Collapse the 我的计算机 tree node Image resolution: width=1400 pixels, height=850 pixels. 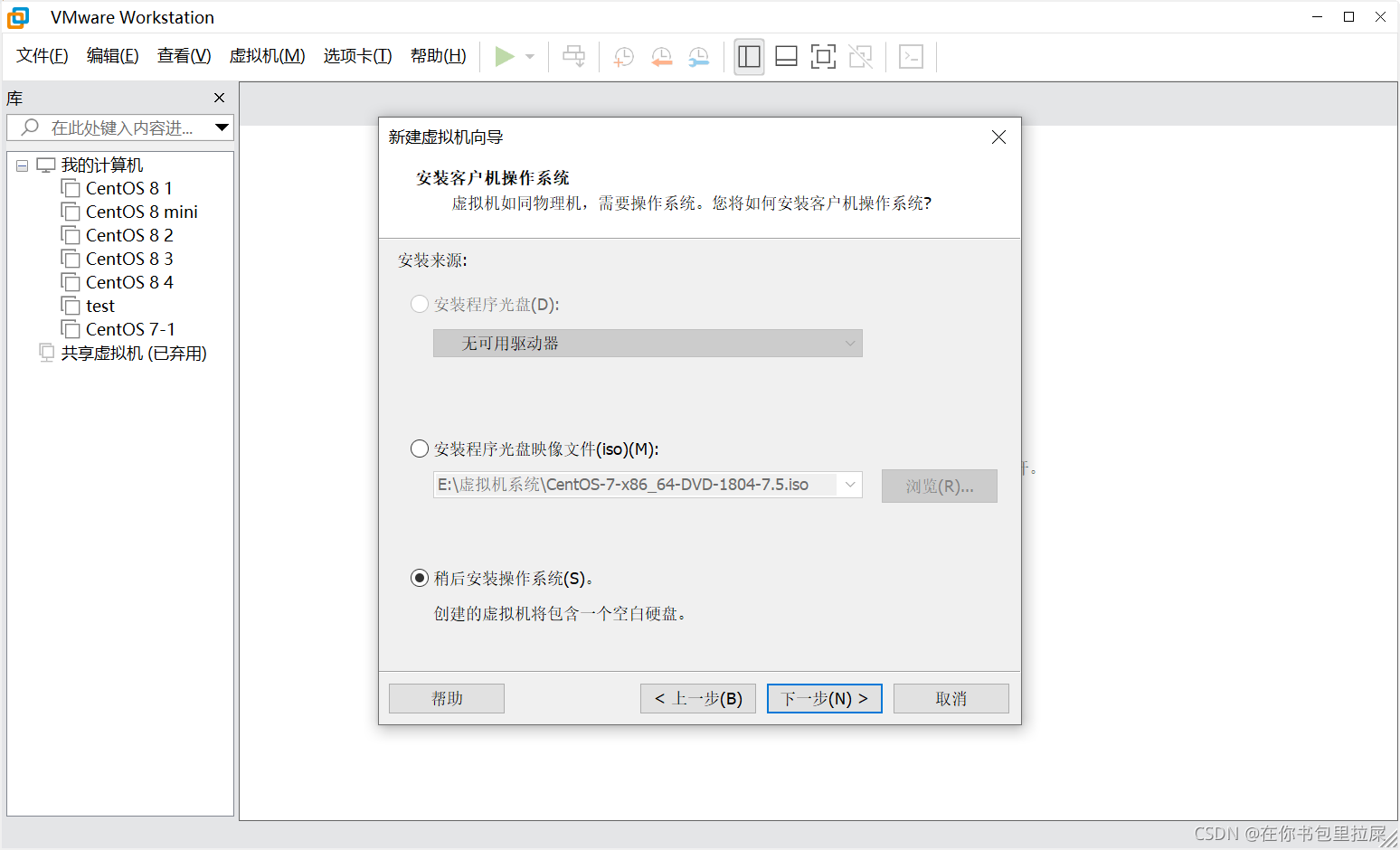tap(23, 165)
